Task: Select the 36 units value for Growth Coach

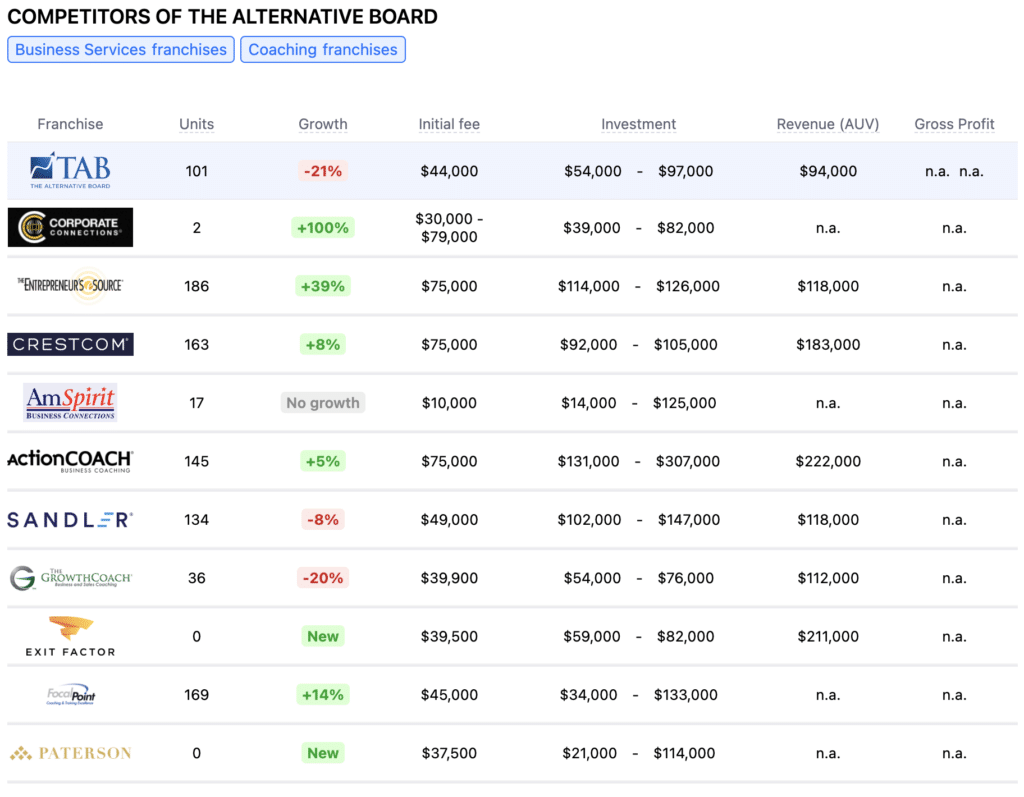Action: [x=197, y=578]
